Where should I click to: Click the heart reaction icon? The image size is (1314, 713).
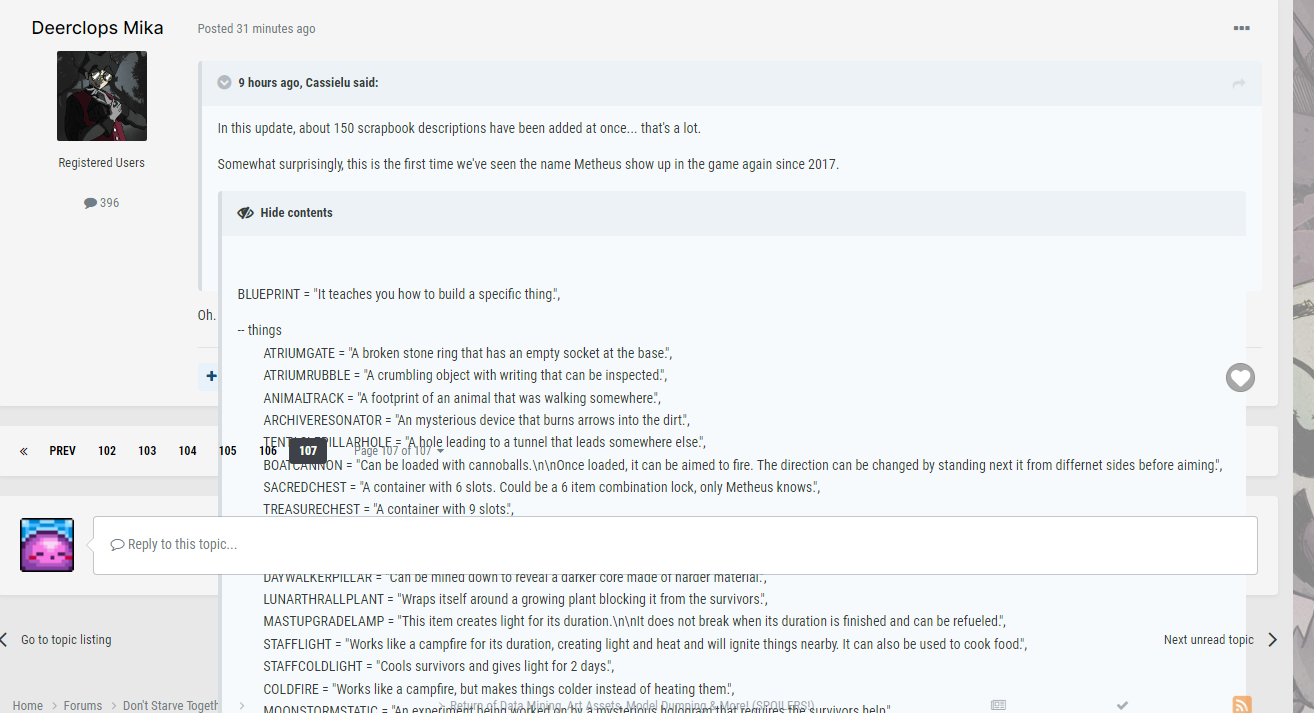[1240, 377]
